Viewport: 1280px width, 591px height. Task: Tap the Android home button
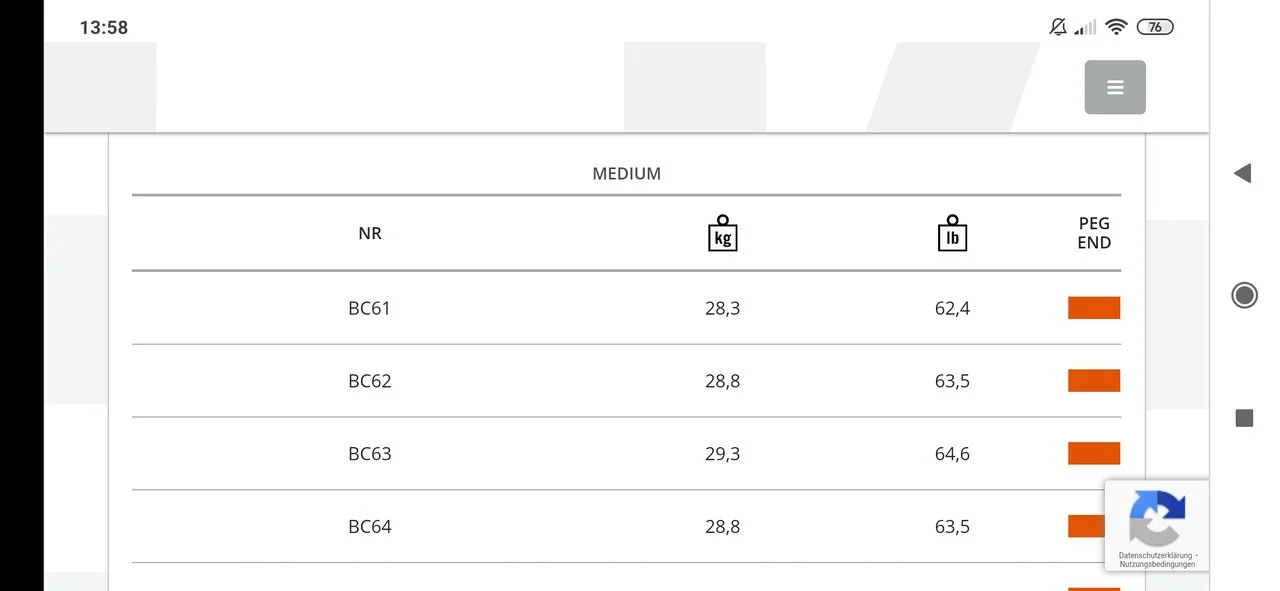[x=1244, y=295]
